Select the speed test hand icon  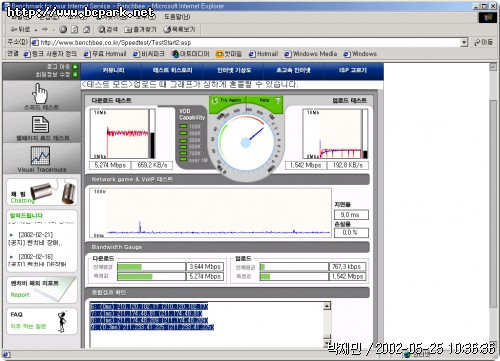(x=40, y=93)
